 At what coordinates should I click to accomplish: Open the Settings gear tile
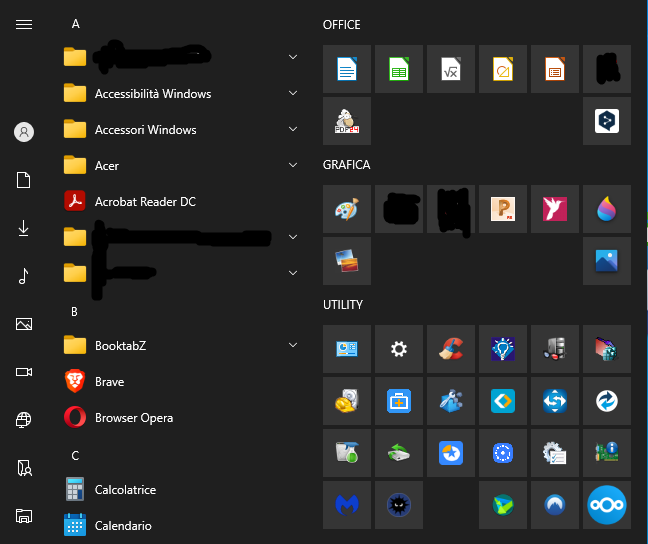[x=399, y=349]
